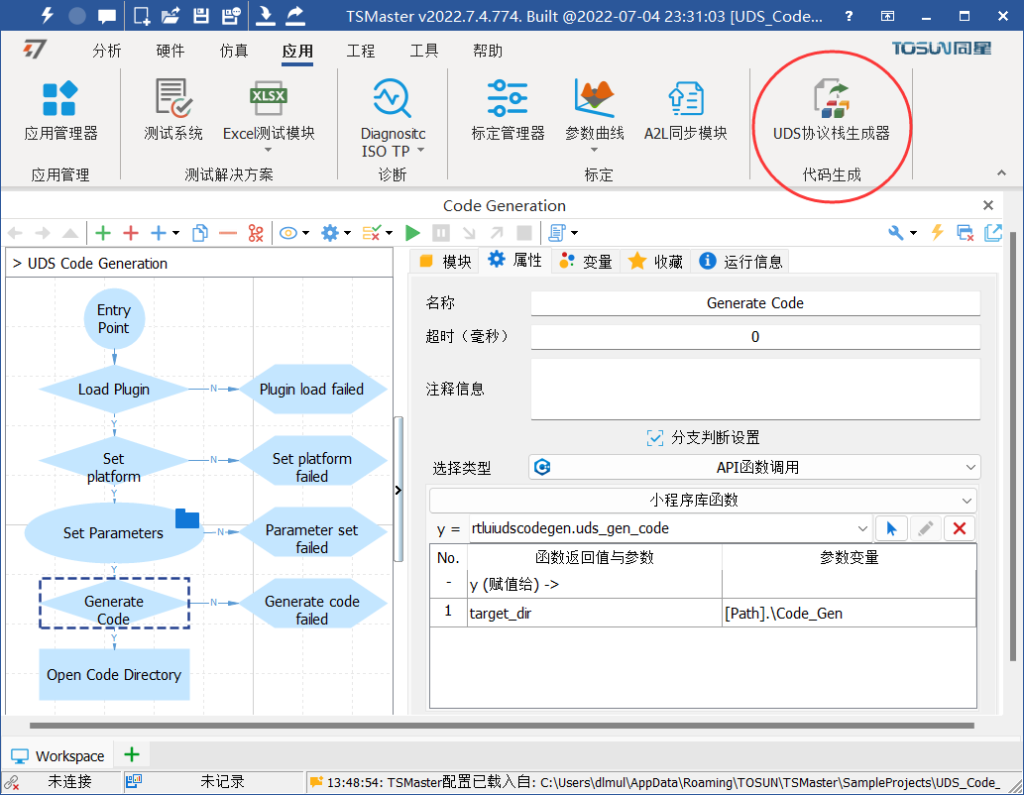
Task: Open the 工程 ribbon menu
Action: pyautogui.click(x=361, y=51)
